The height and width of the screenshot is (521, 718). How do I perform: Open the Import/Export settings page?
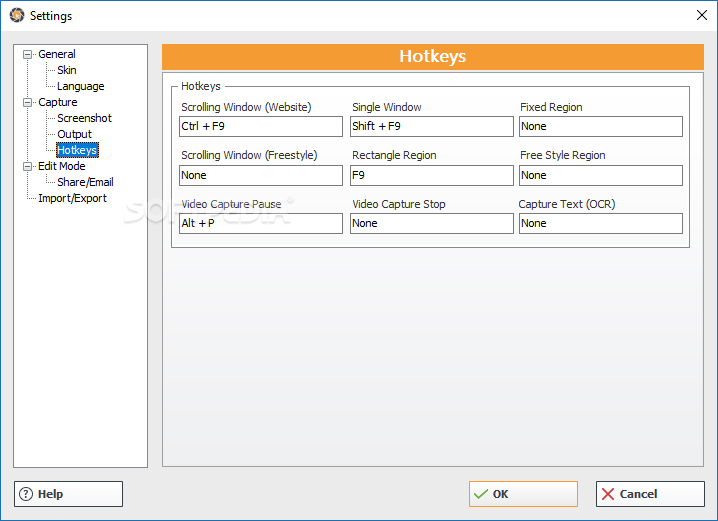point(72,198)
